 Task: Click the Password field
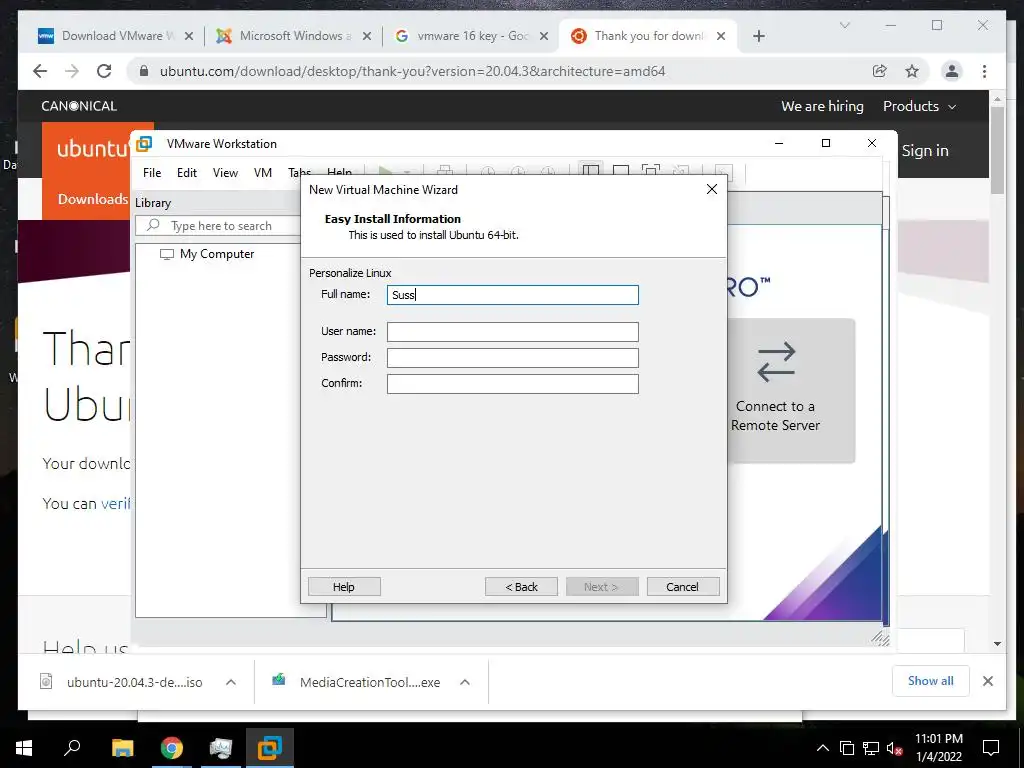click(513, 358)
